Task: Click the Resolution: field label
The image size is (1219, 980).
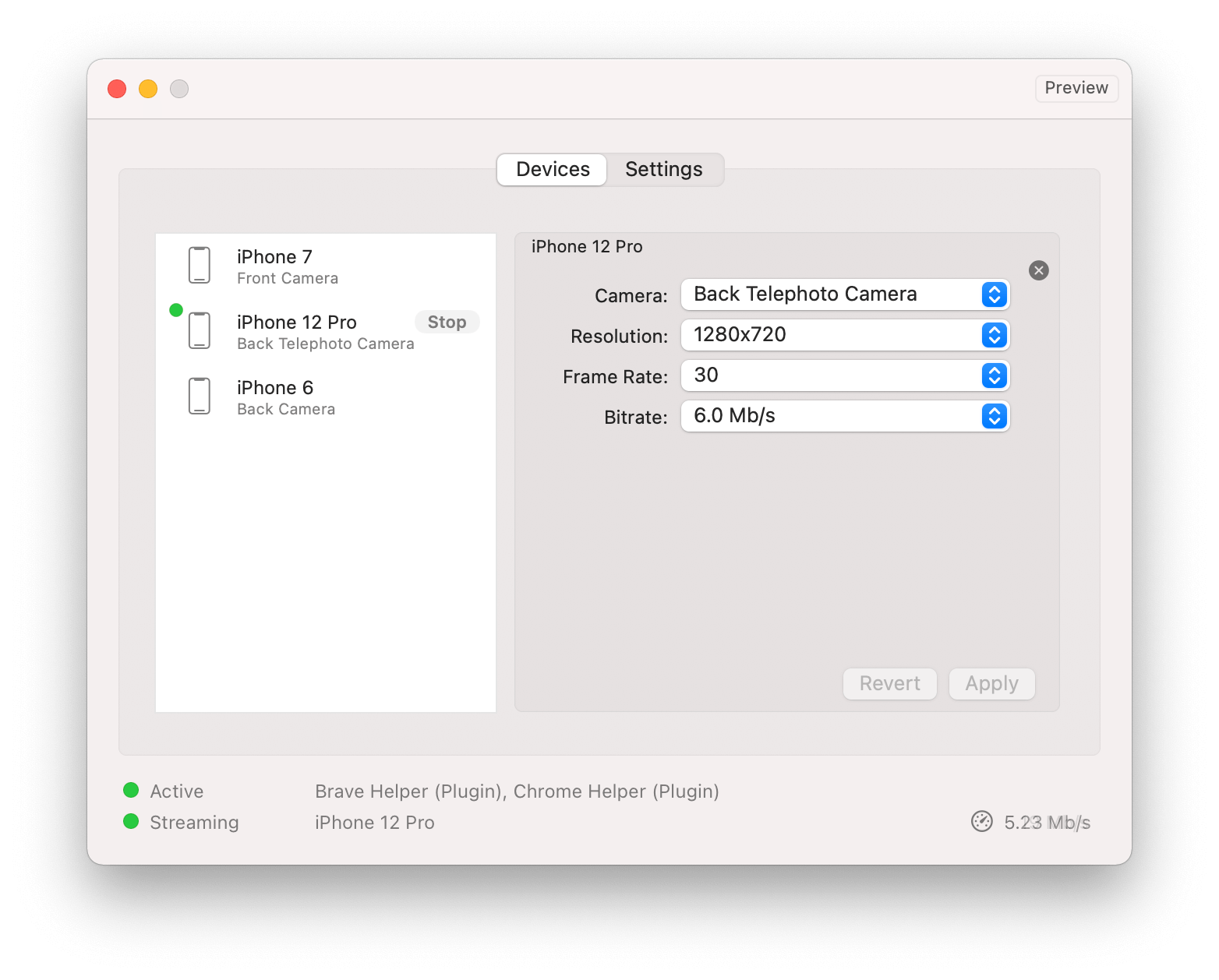Action: coord(620,337)
